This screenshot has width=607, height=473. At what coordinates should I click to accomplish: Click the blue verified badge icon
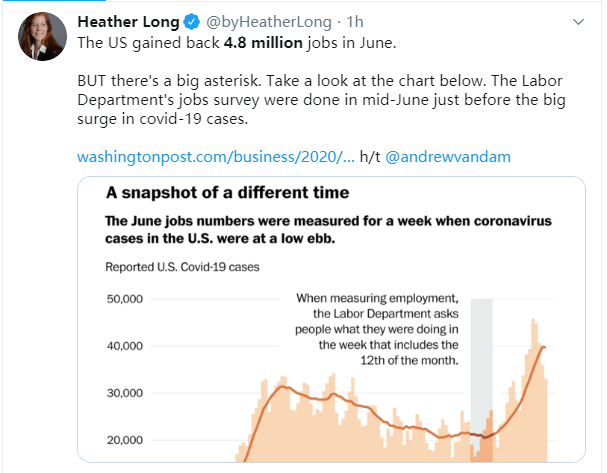191,22
